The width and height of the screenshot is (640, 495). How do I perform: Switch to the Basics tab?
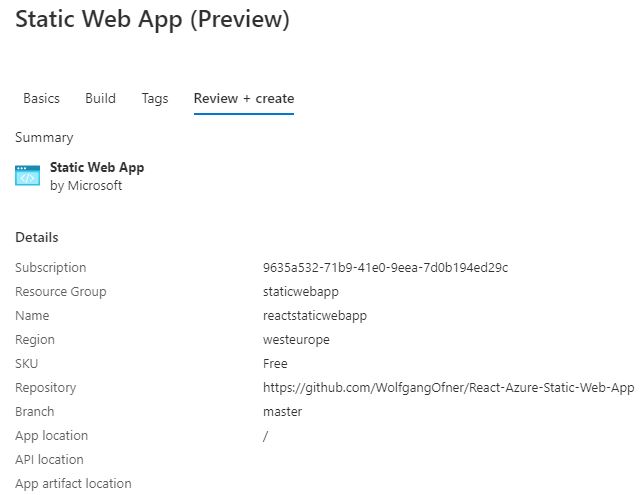pos(42,98)
